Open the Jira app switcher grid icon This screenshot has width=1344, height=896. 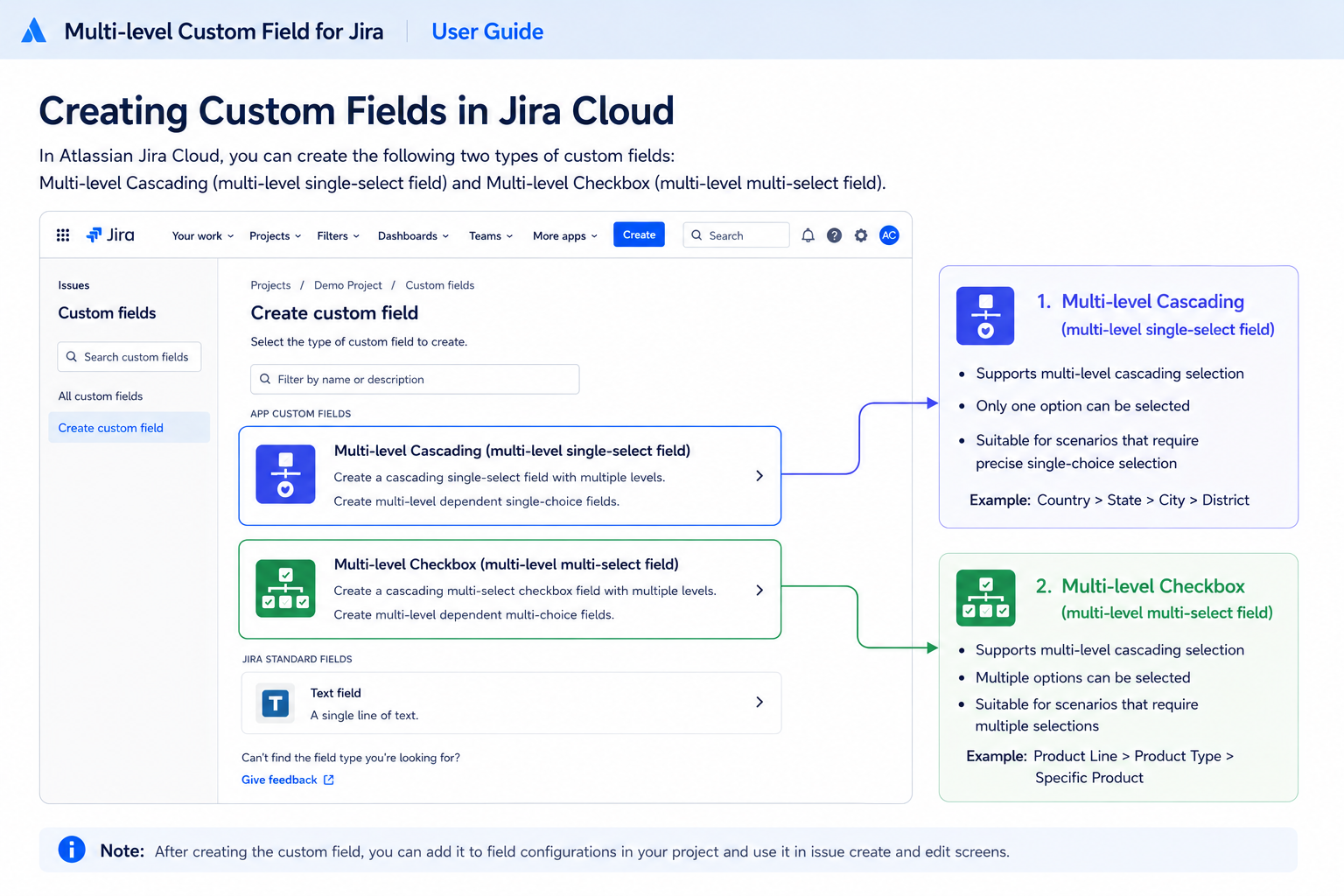(63, 235)
